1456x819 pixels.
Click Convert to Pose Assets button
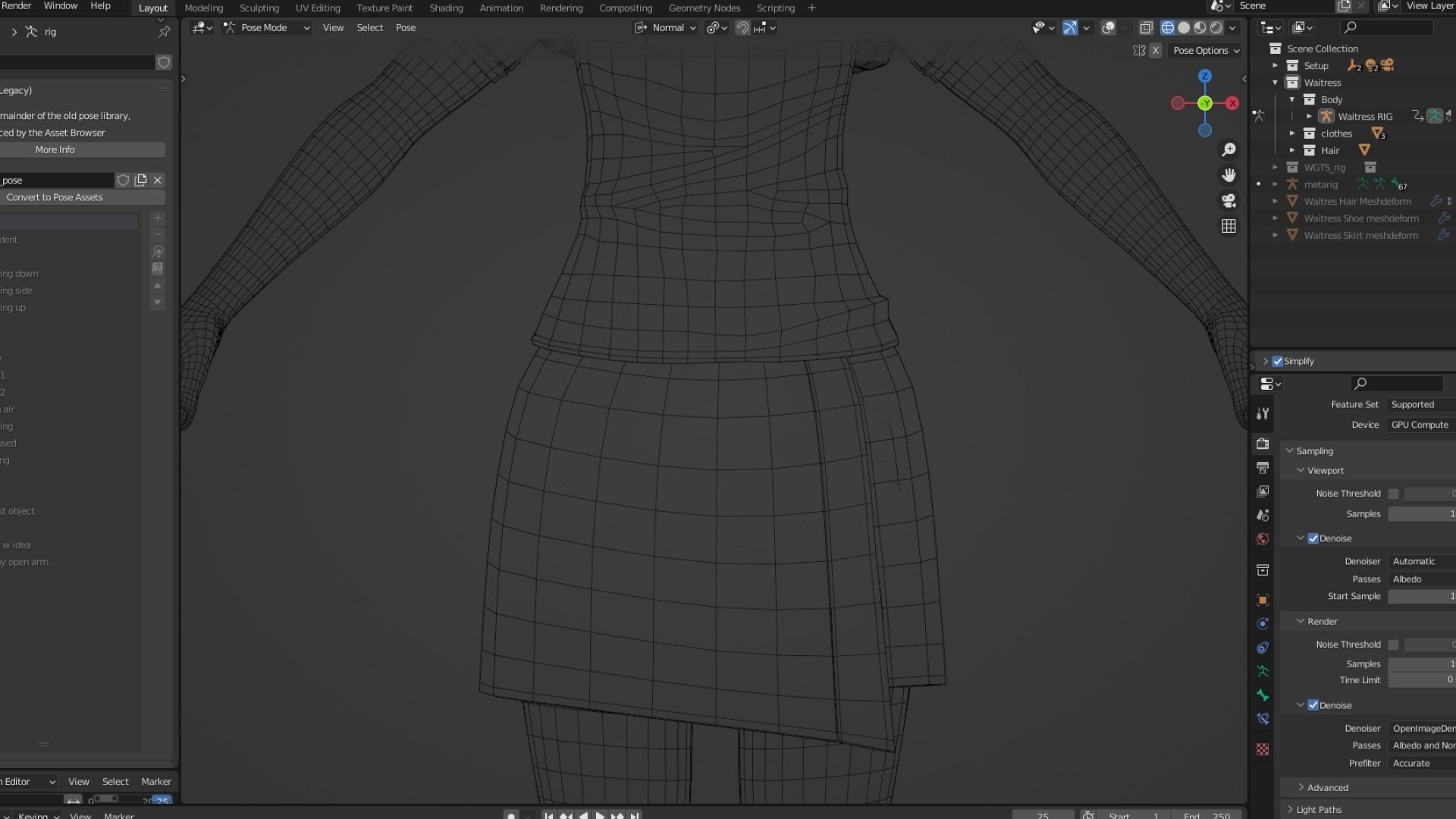[x=82, y=198]
